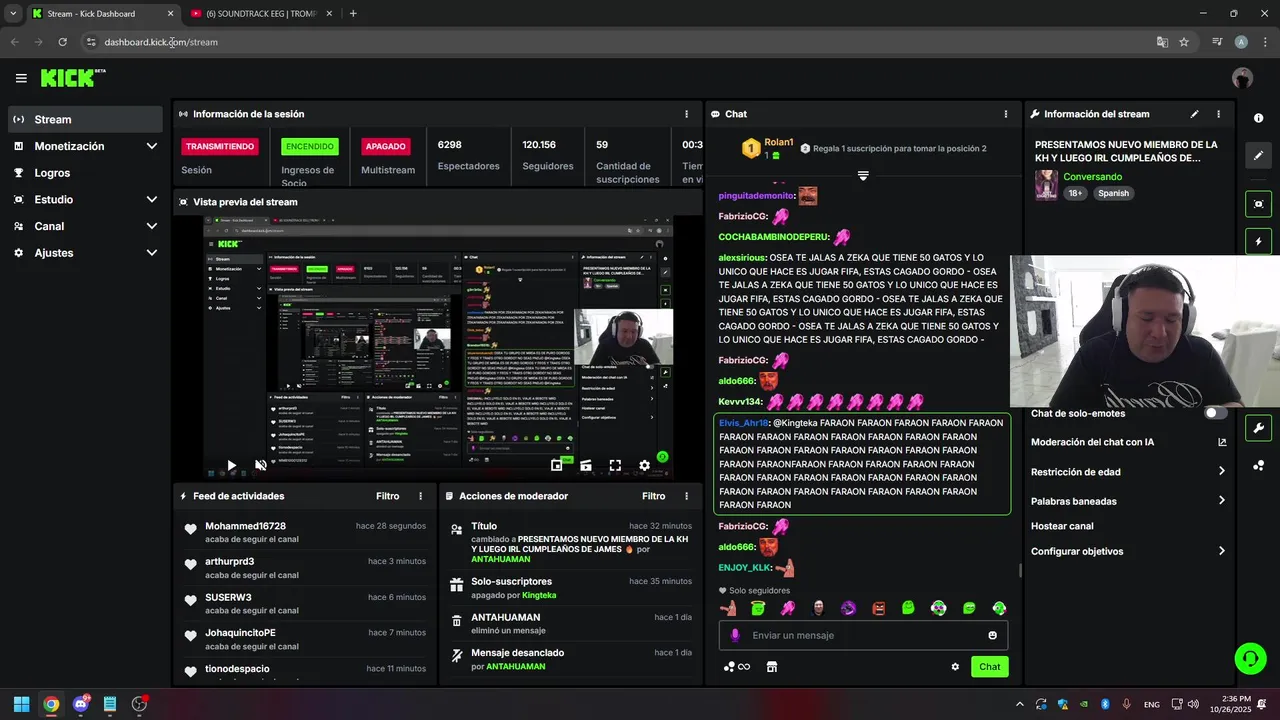Click the pencil edit icon in right rail

[x=1258, y=156]
